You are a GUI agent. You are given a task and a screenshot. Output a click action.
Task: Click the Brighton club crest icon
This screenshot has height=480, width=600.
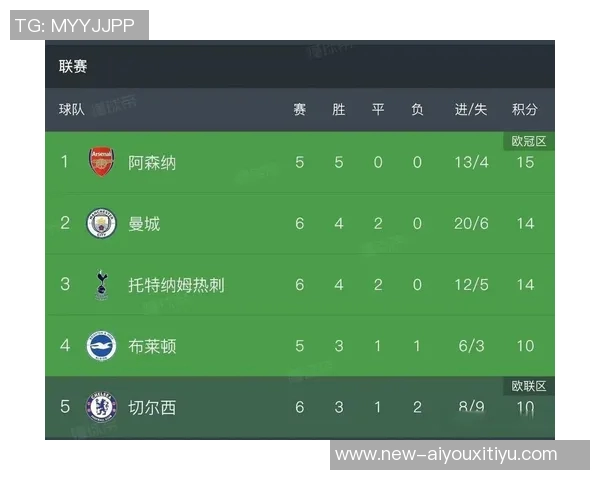point(101,346)
